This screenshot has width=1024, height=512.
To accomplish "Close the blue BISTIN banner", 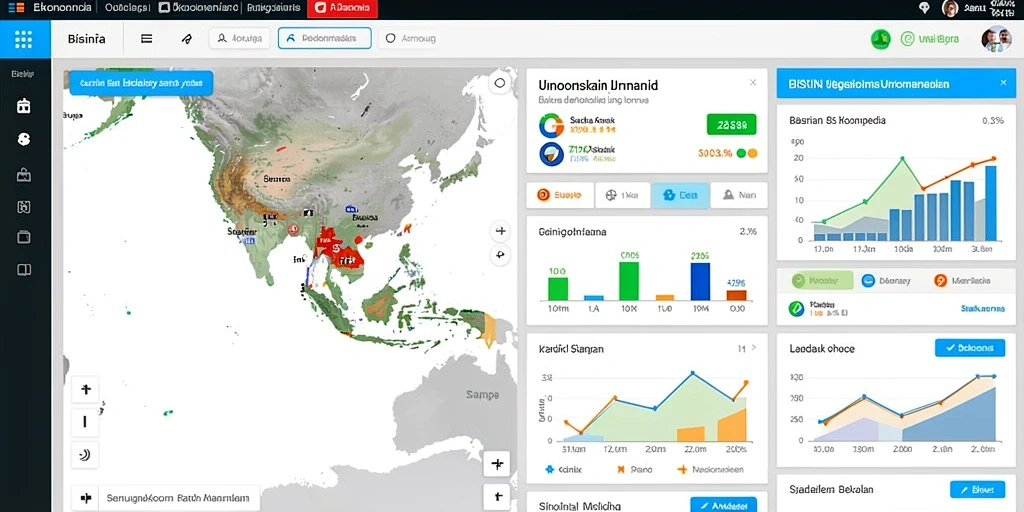I will click(1003, 83).
